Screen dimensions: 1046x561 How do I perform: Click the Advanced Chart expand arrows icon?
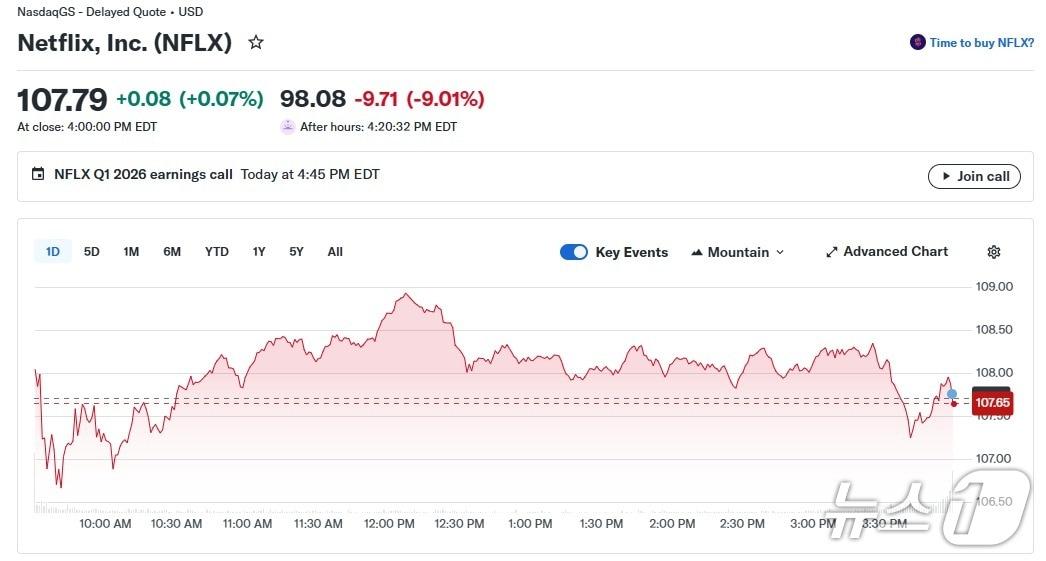coord(831,252)
